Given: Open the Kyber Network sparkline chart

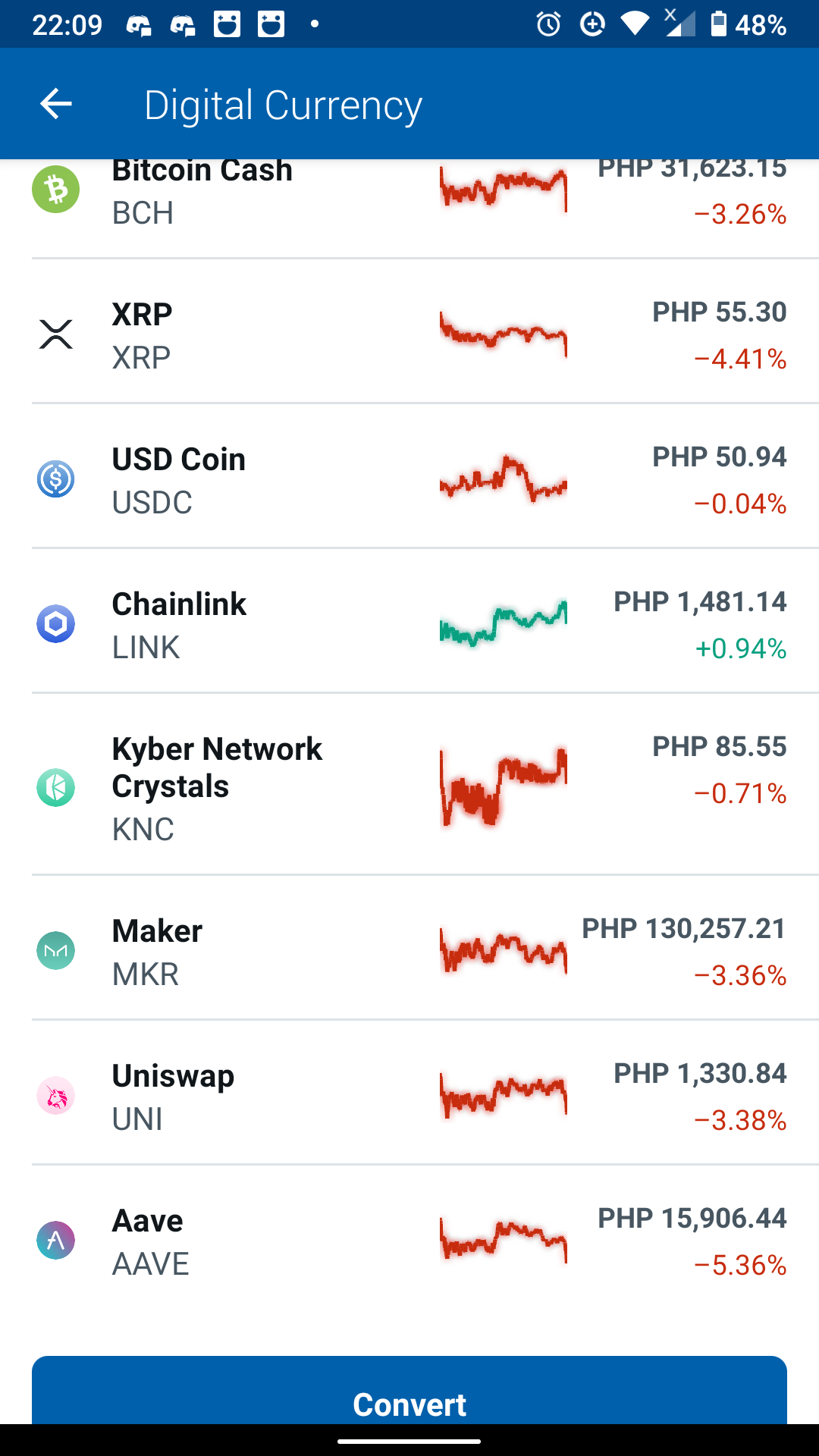Looking at the screenshot, I should pos(504,786).
